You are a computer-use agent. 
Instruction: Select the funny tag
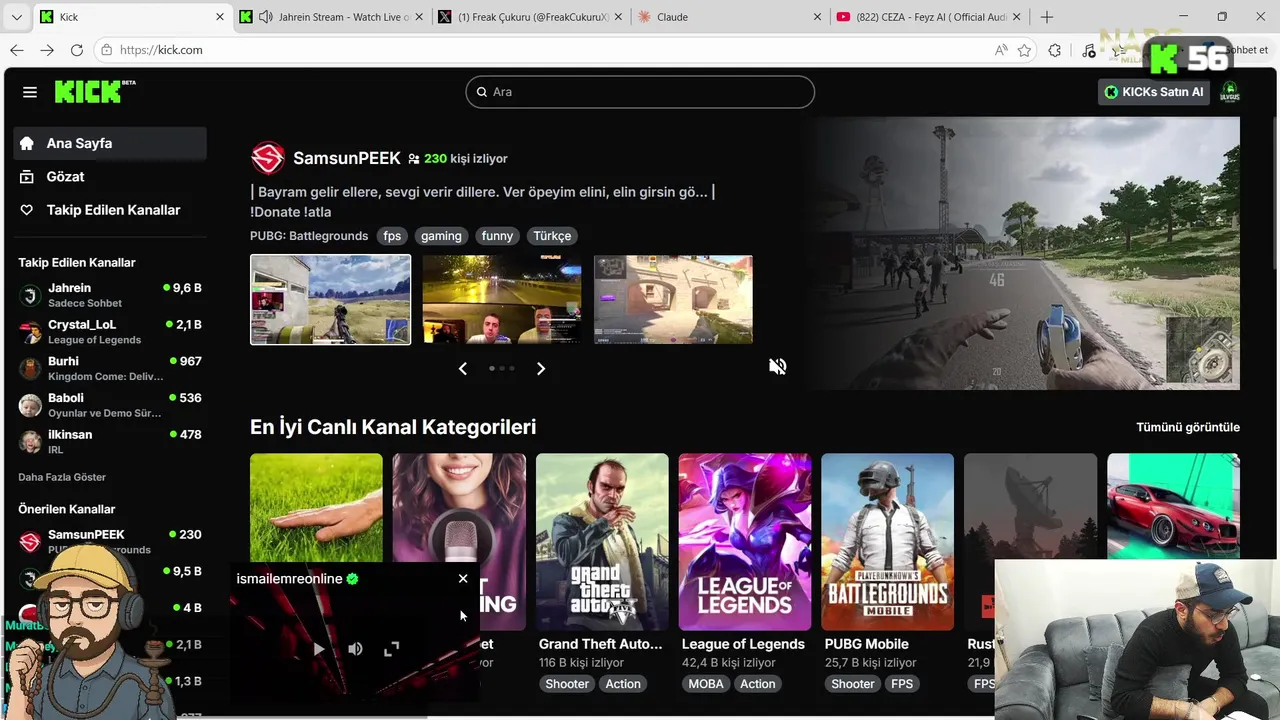click(x=497, y=236)
